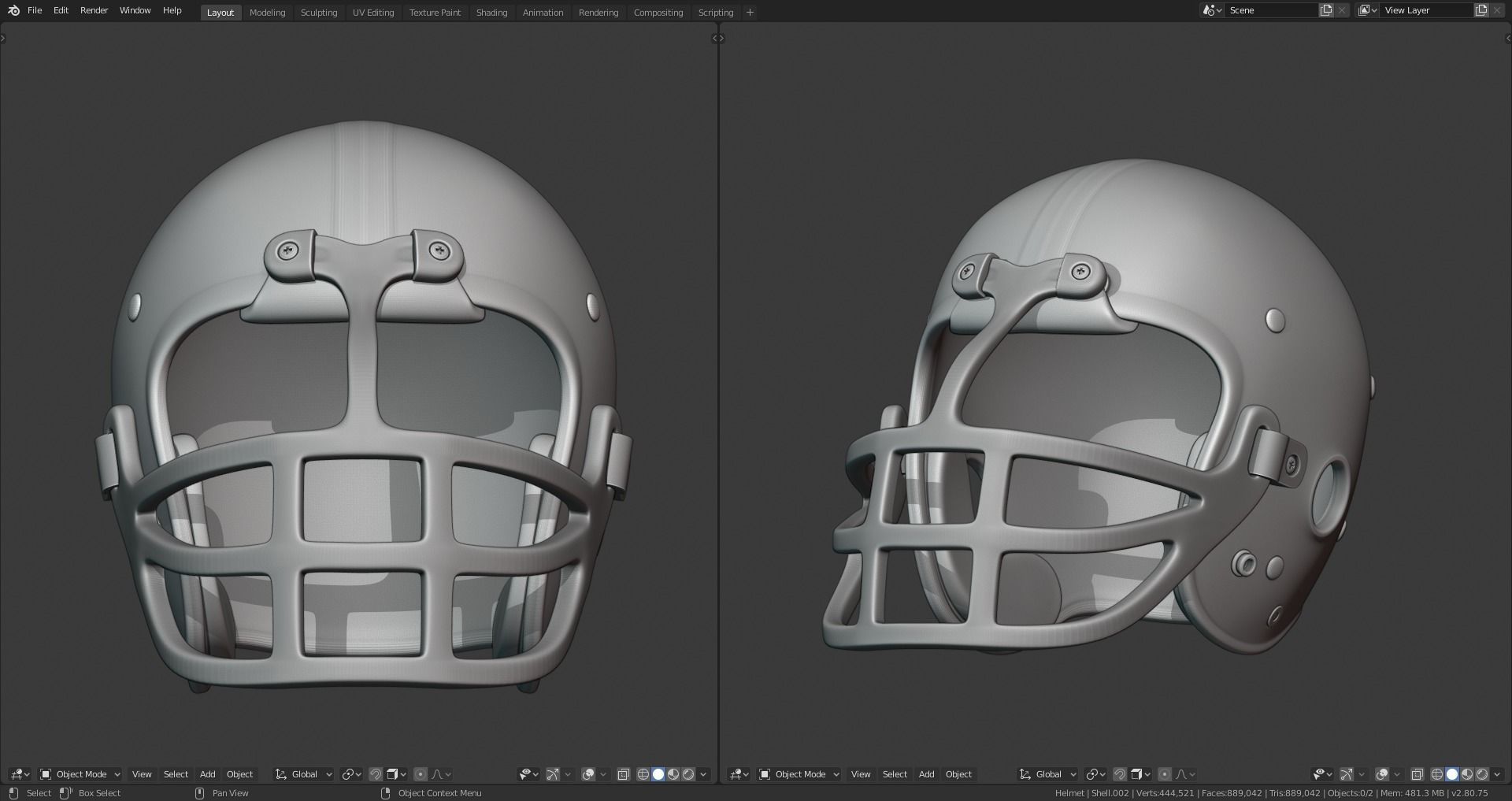This screenshot has width=1512, height=801.
Task: Switch left viewport to material preview shading
Action: (x=673, y=774)
